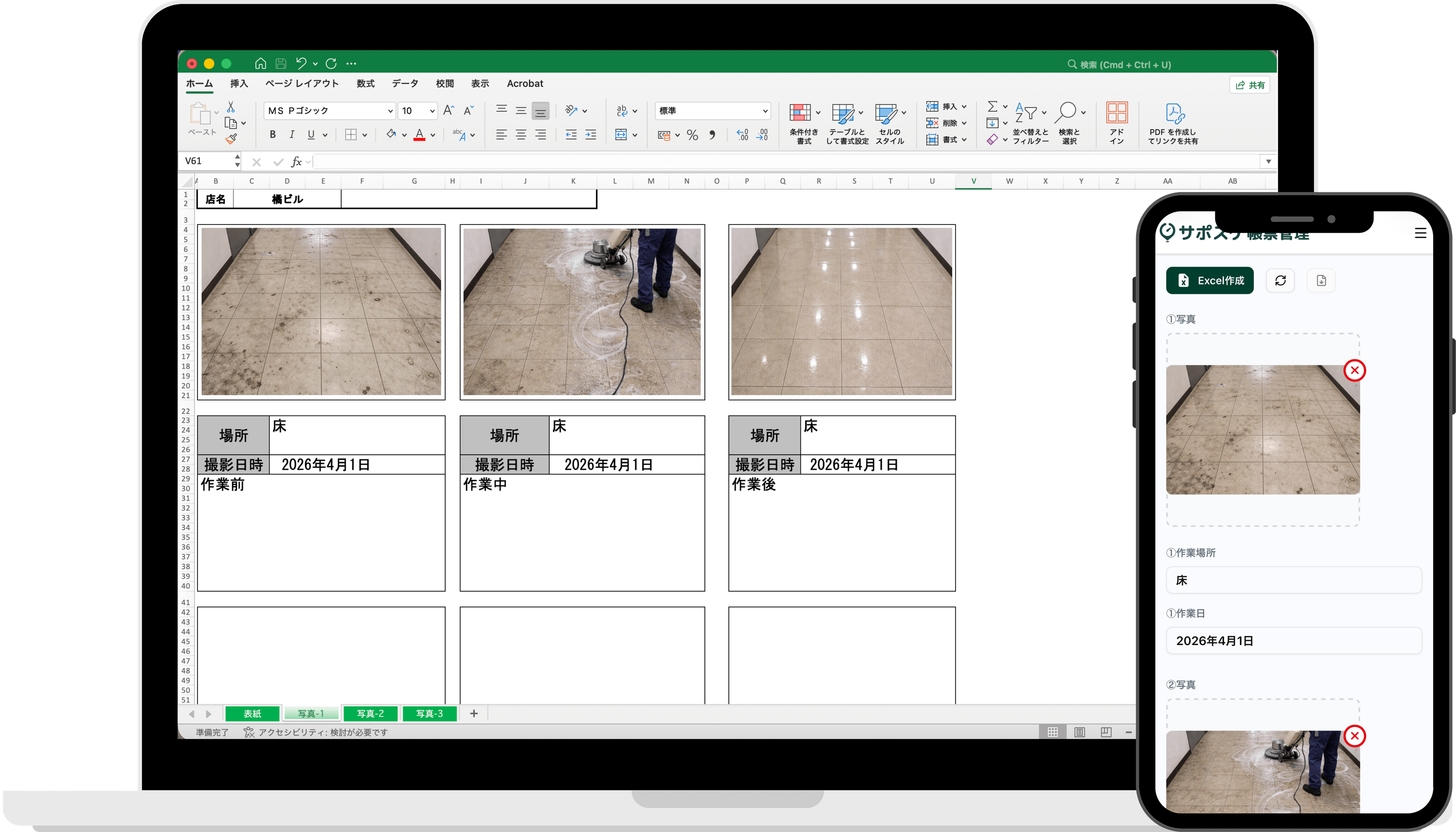Viewport: 1456px width, 832px height.
Task: Open the 標準 number format dropdown
Action: pos(765,111)
